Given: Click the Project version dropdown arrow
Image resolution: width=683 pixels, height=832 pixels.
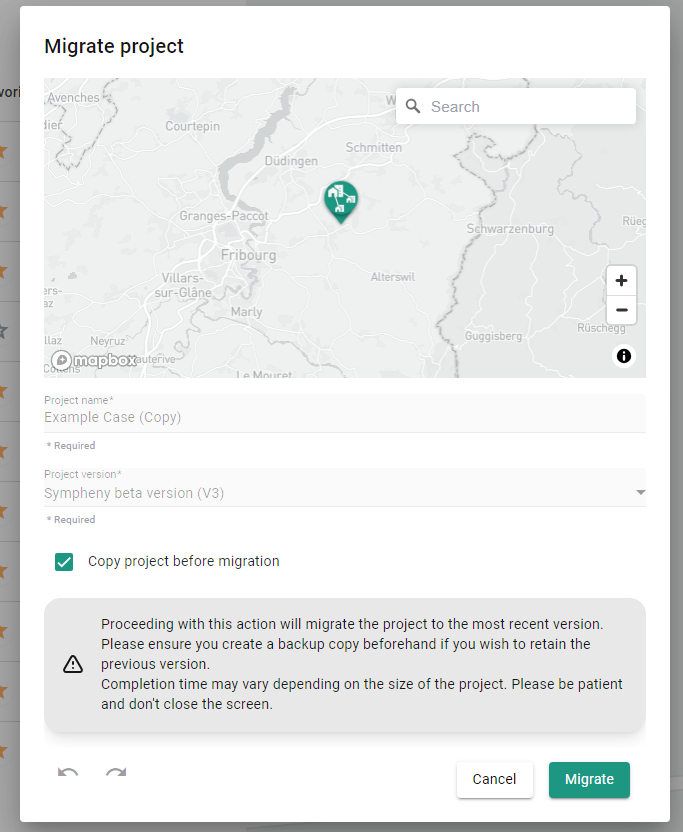Looking at the screenshot, I should click(640, 493).
